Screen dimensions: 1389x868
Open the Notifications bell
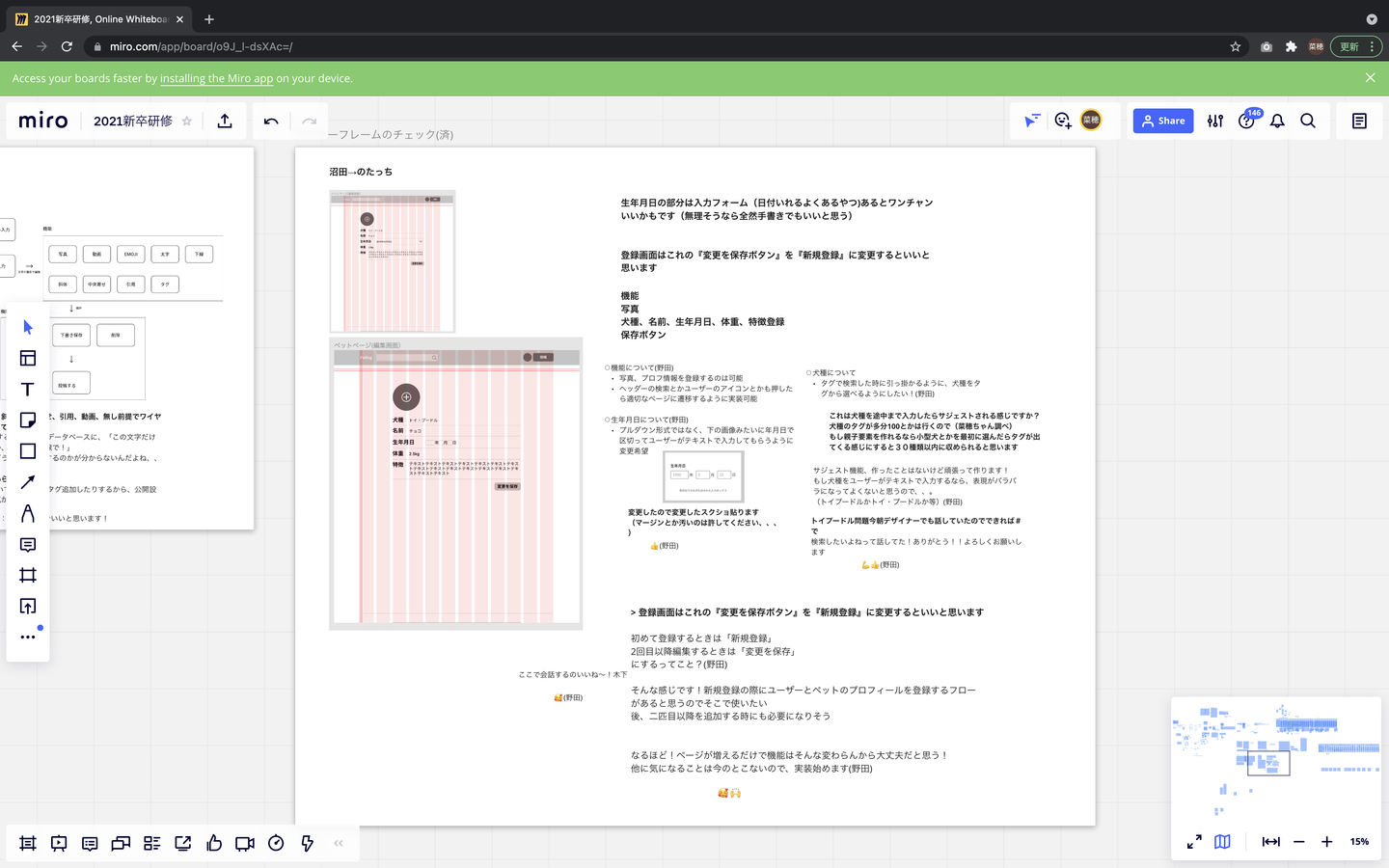click(1277, 121)
